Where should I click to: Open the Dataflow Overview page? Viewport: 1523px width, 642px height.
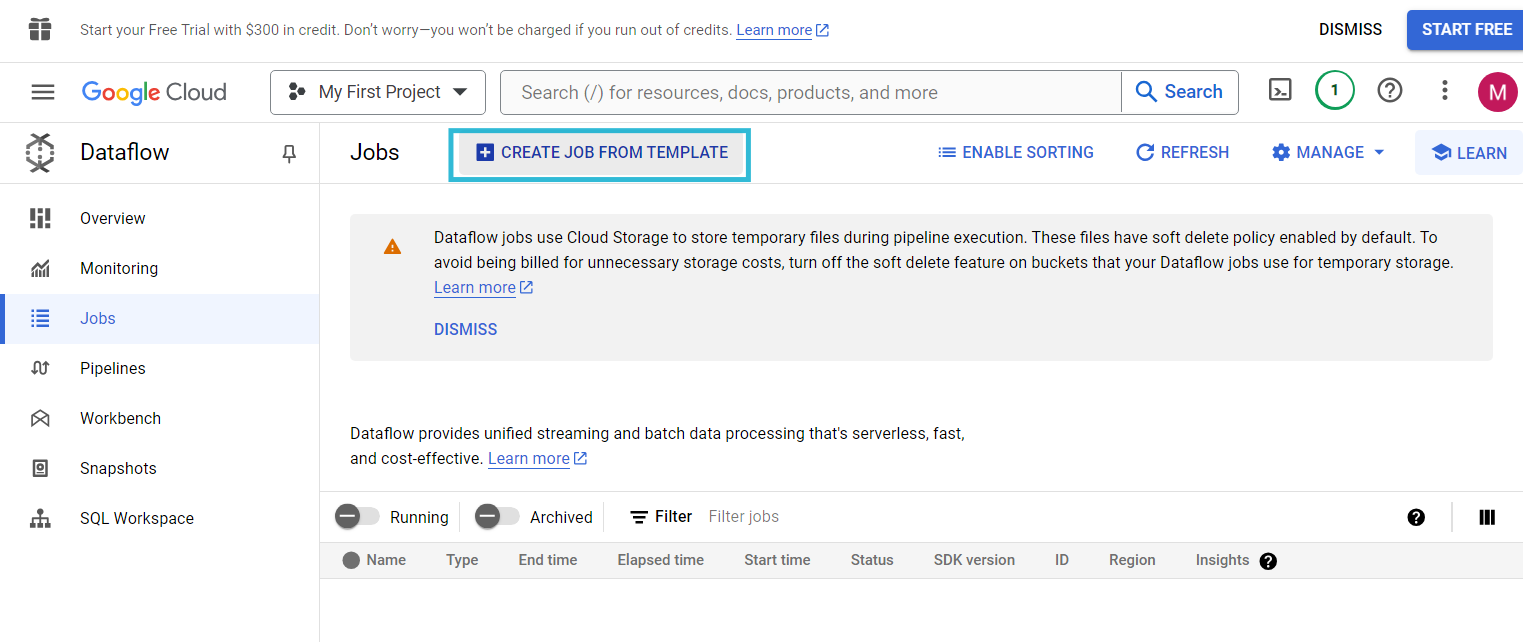pyautogui.click(x=111, y=218)
